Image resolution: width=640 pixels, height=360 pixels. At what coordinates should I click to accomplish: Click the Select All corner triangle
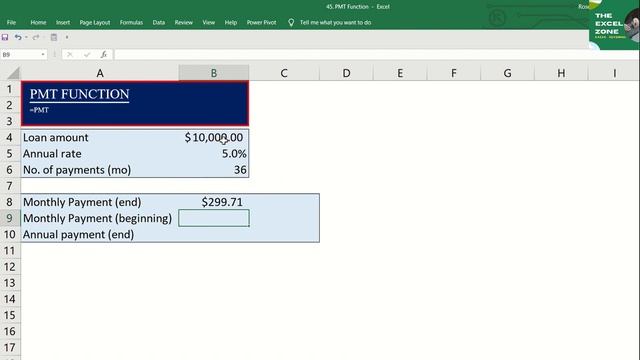tap(13, 73)
